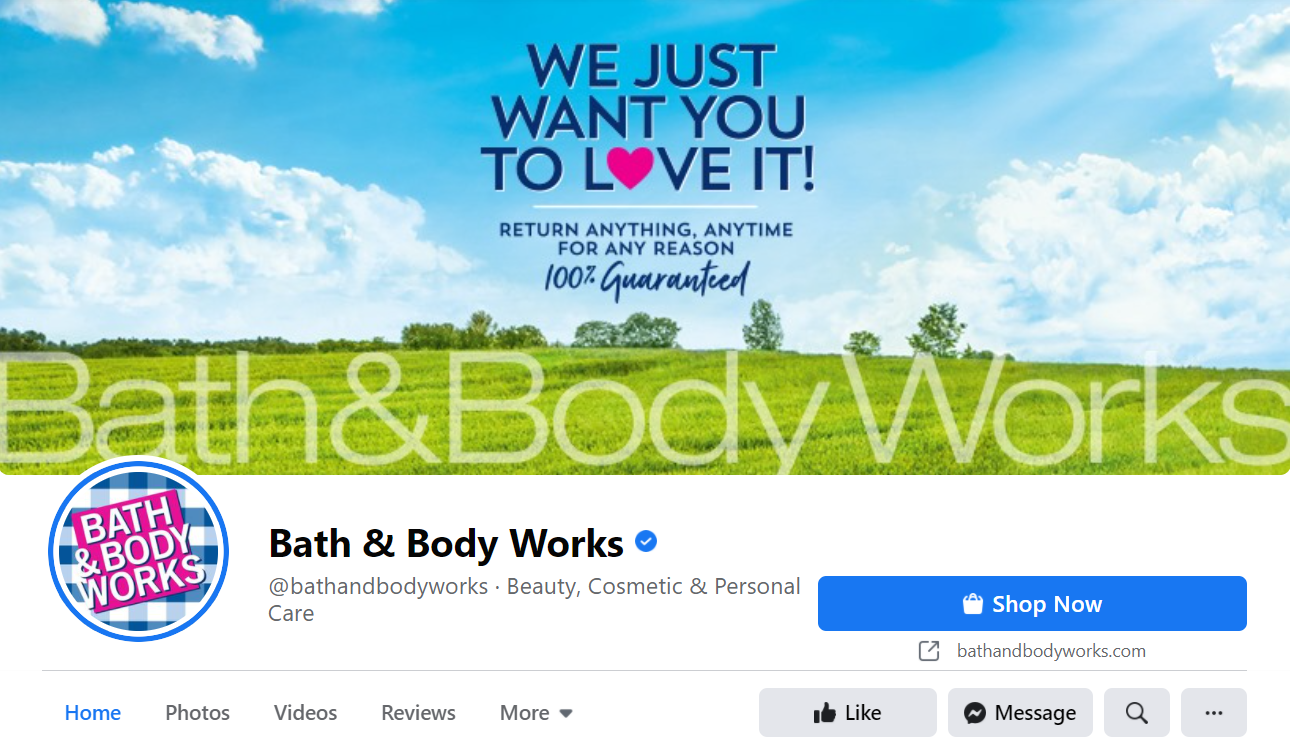Click the Shop Now button

click(1032, 604)
